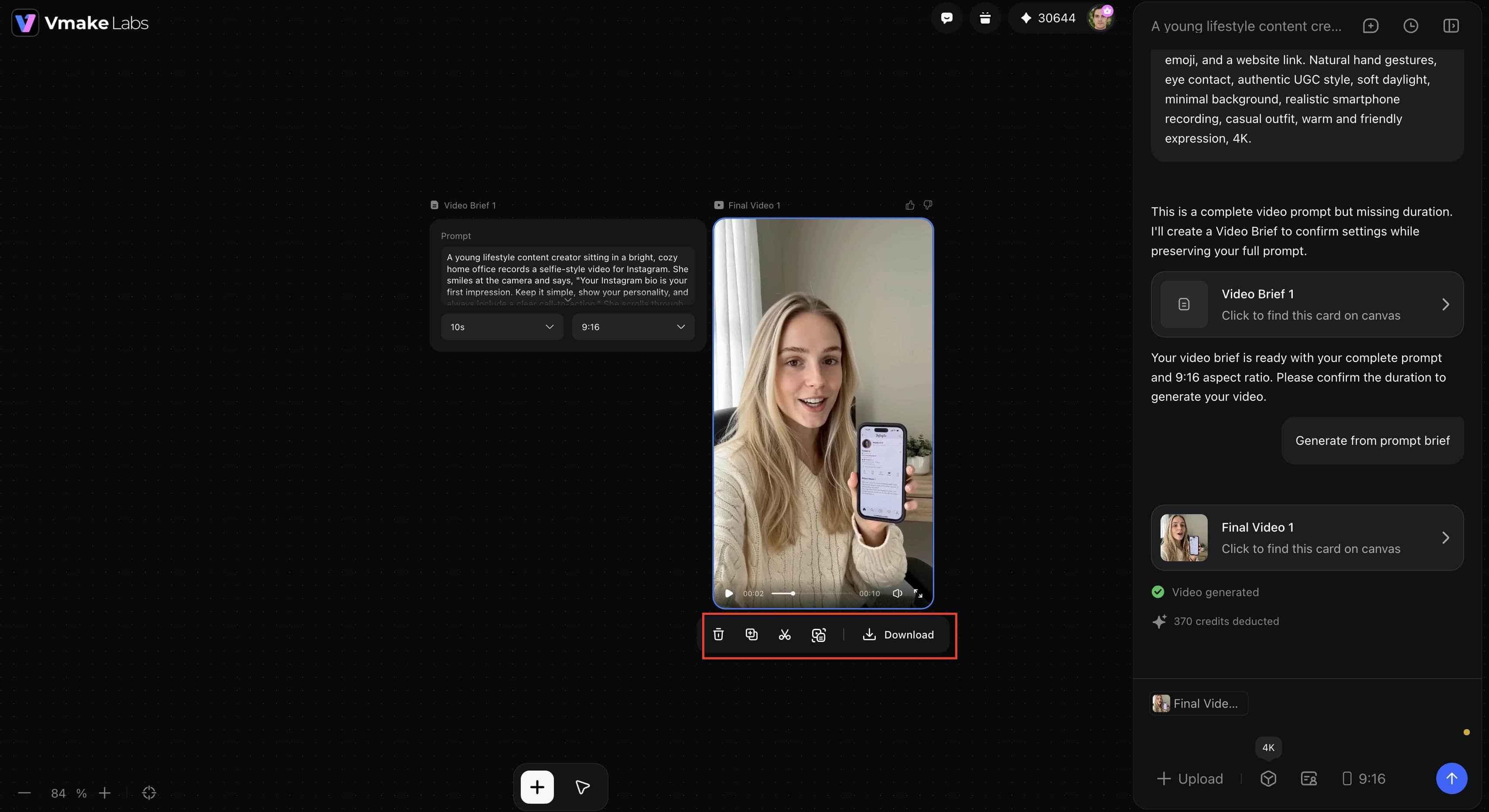Click the Final Video 1 chevron arrow
1489x812 pixels.
coord(1445,537)
